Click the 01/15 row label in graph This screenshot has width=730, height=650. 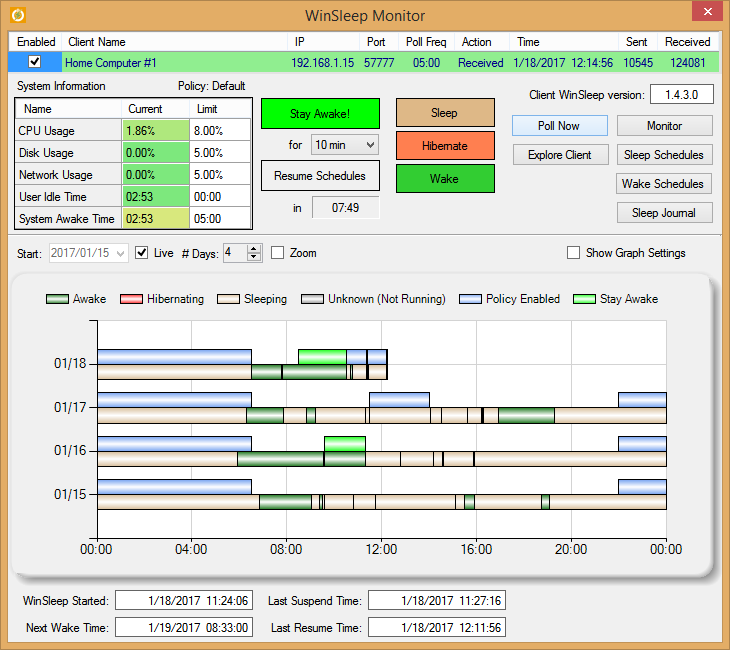click(70, 494)
